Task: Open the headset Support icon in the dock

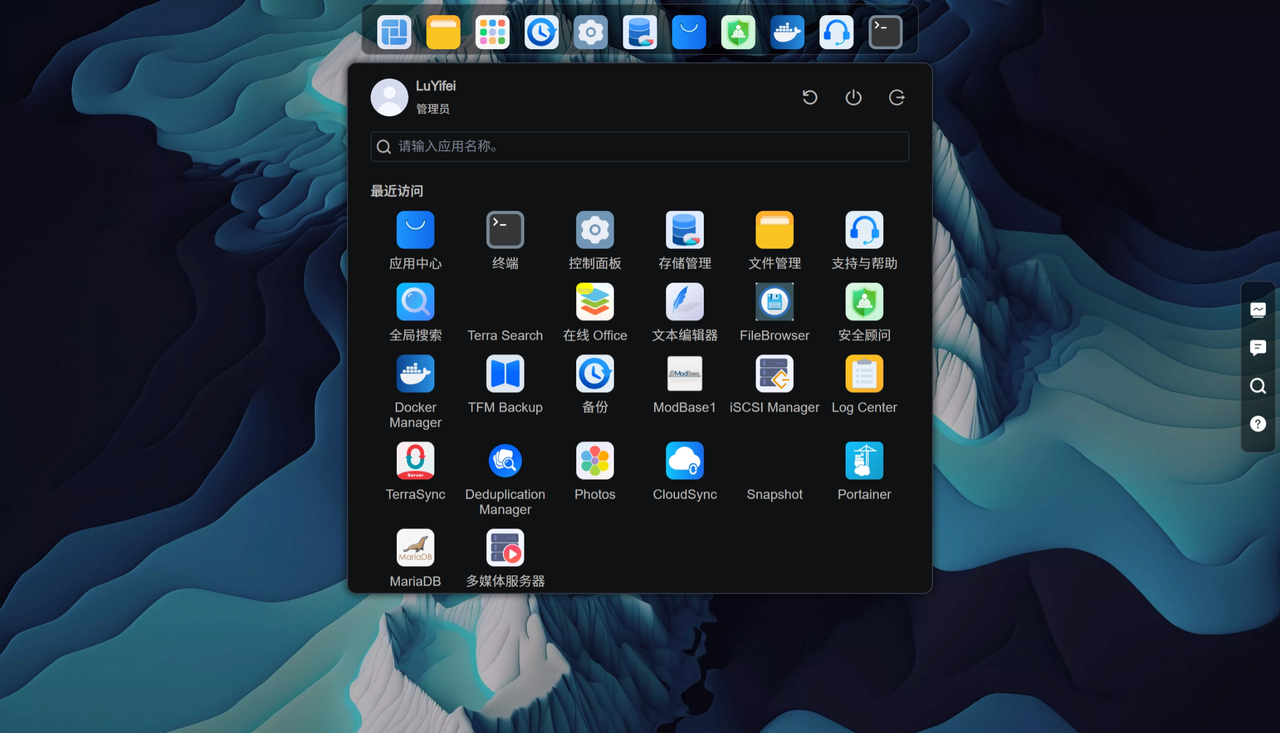Action: click(x=836, y=32)
